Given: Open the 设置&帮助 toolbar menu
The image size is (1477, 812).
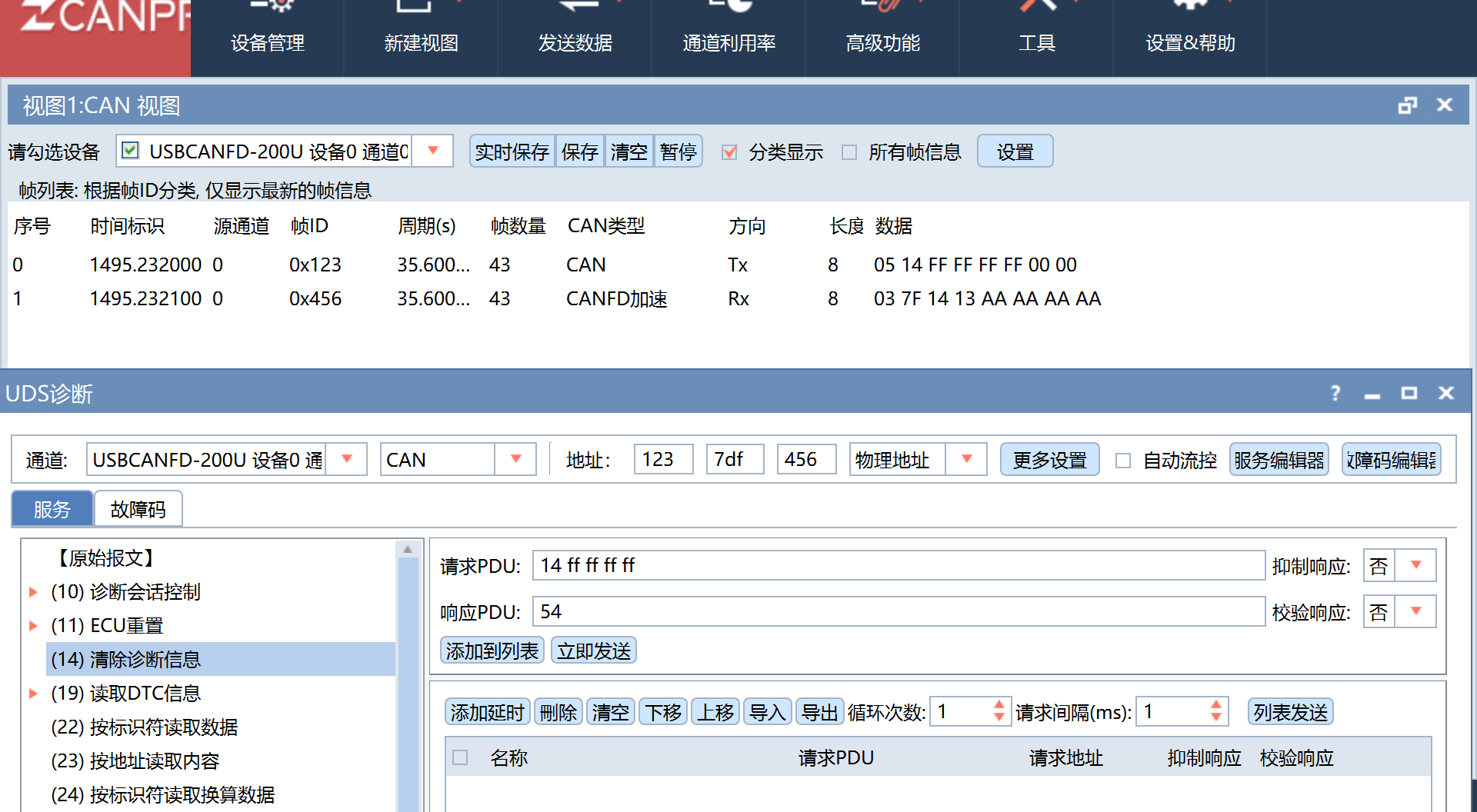Looking at the screenshot, I should (x=1191, y=38).
